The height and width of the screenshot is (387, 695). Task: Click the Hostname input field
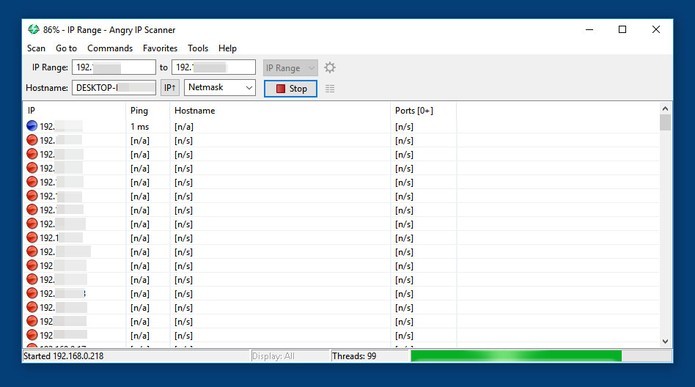(114, 88)
